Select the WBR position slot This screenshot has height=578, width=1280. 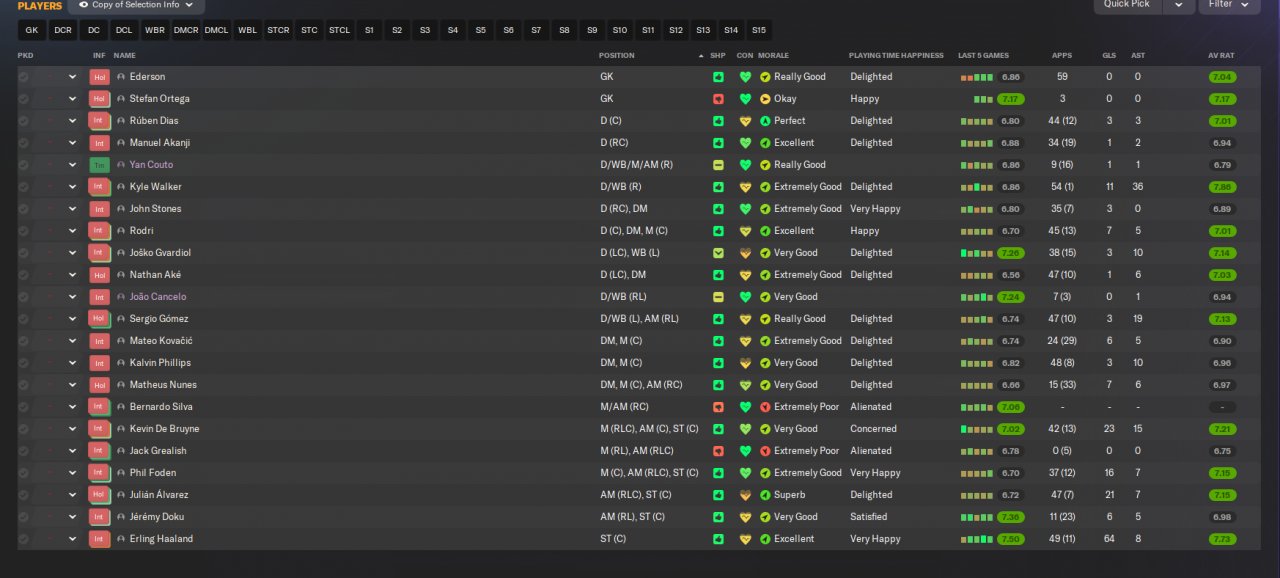(155, 31)
